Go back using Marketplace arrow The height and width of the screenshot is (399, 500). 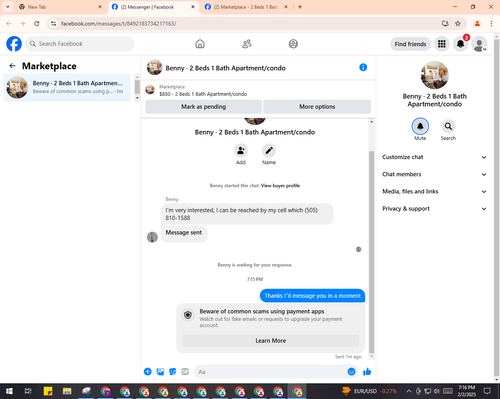(x=13, y=66)
